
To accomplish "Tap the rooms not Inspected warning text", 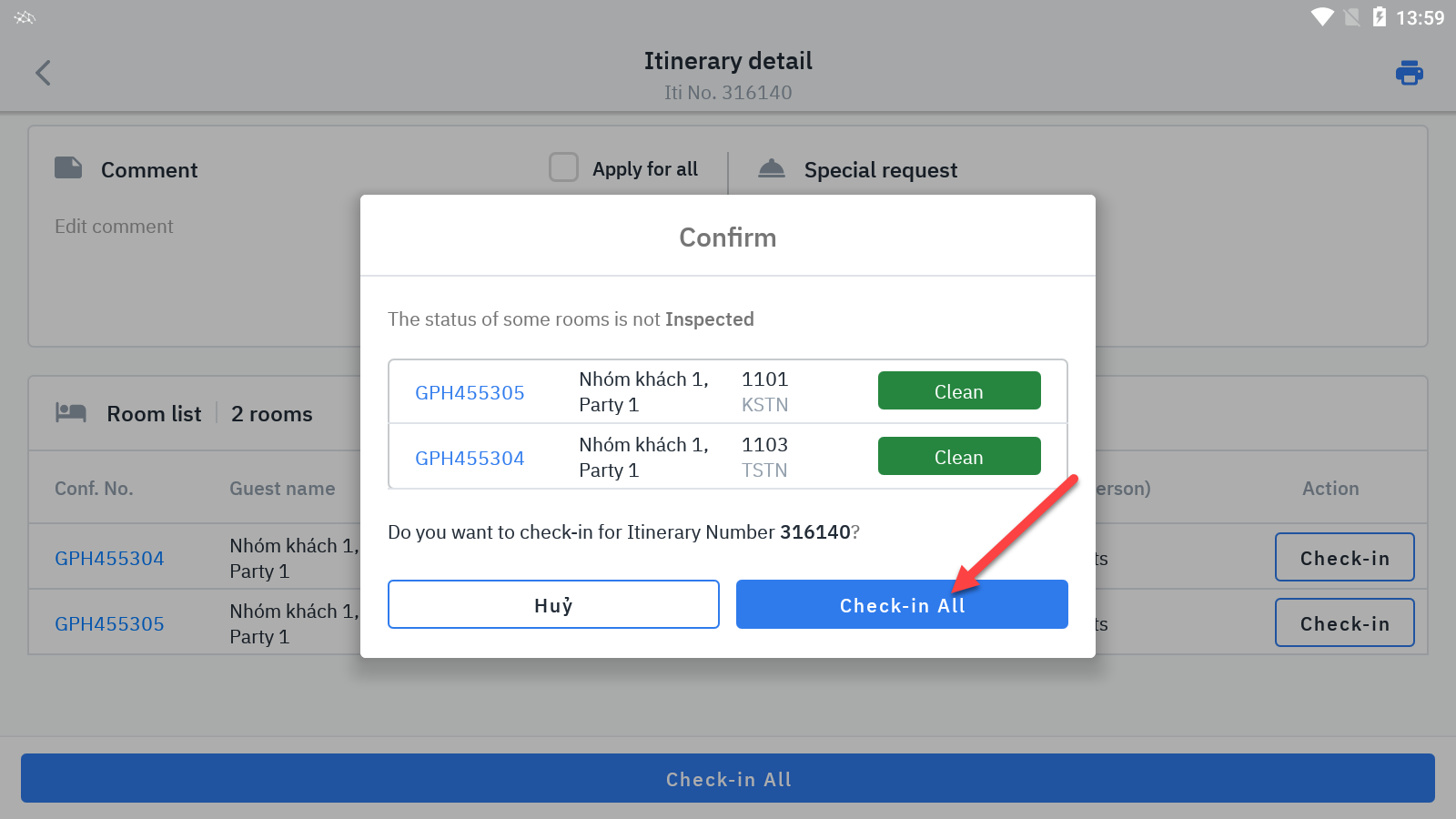I will pos(571,319).
